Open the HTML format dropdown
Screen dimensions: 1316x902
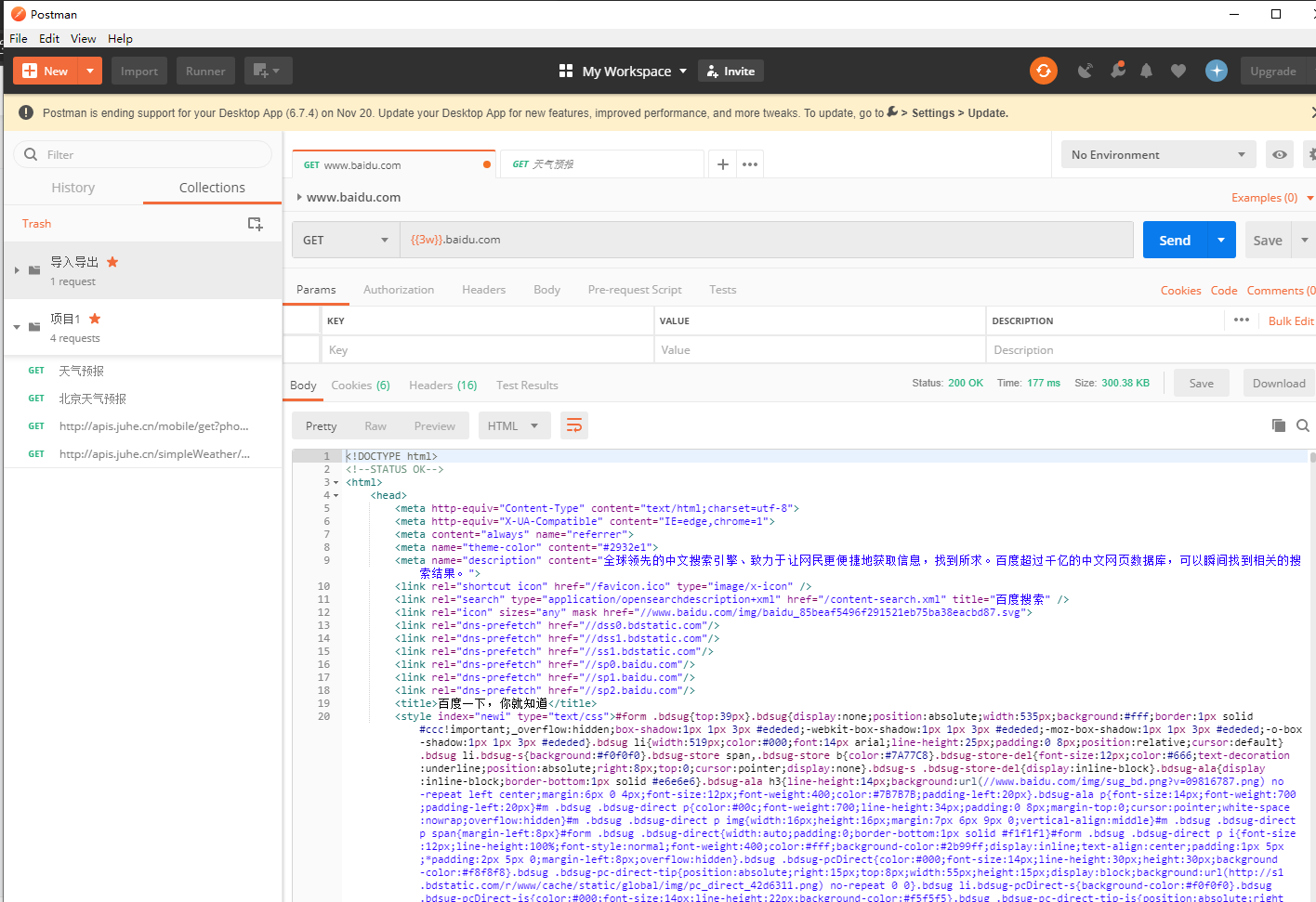coord(514,425)
